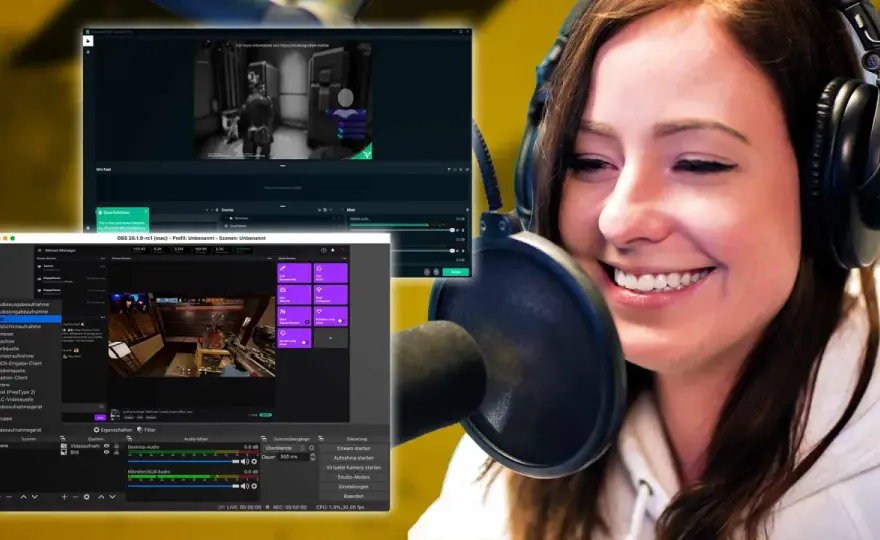Viewport: 880px width, 540px height.
Task: Toggle visibility eye of Videoaufnahme source
Action: click(x=107, y=446)
